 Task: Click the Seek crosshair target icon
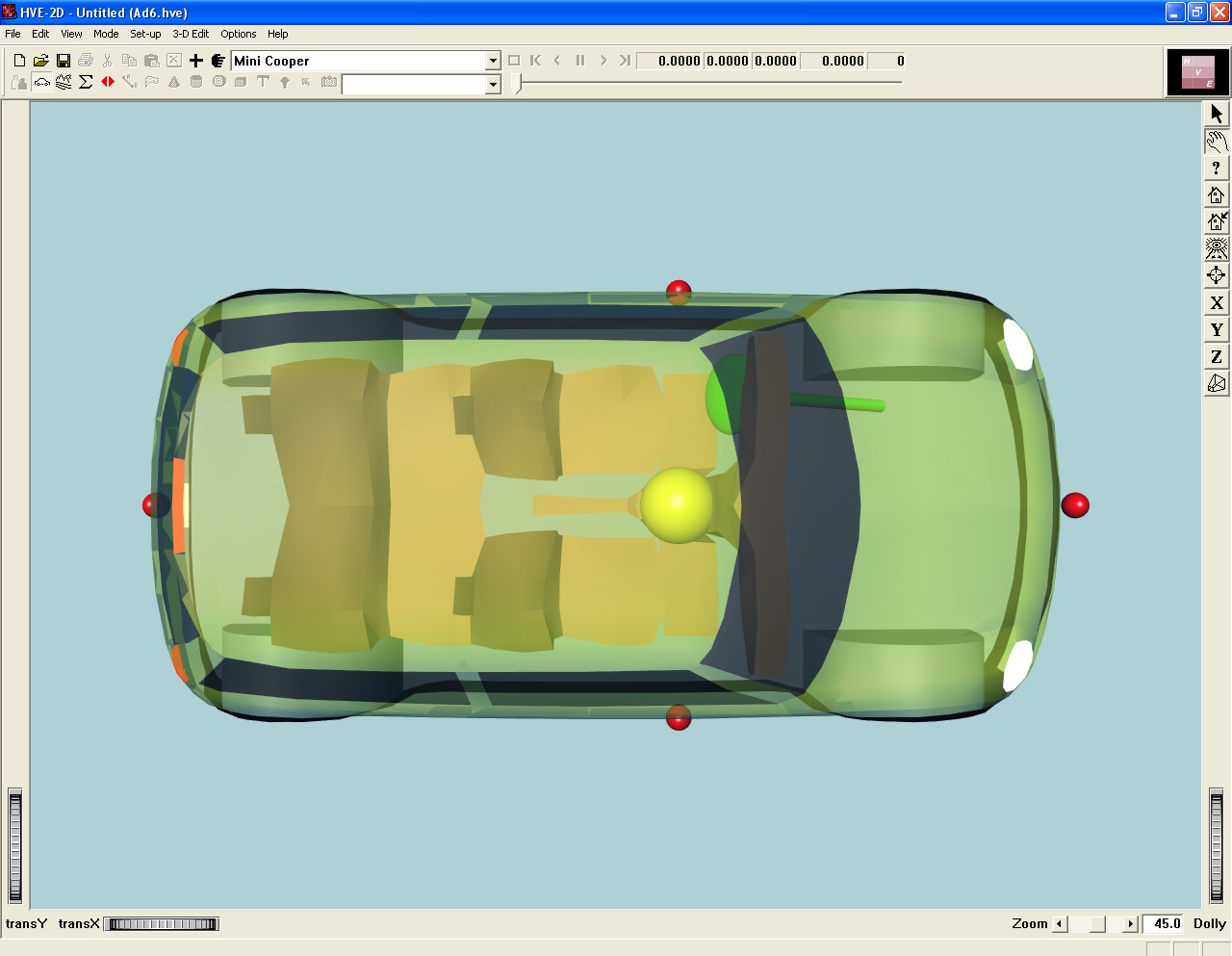click(x=1217, y=275)
